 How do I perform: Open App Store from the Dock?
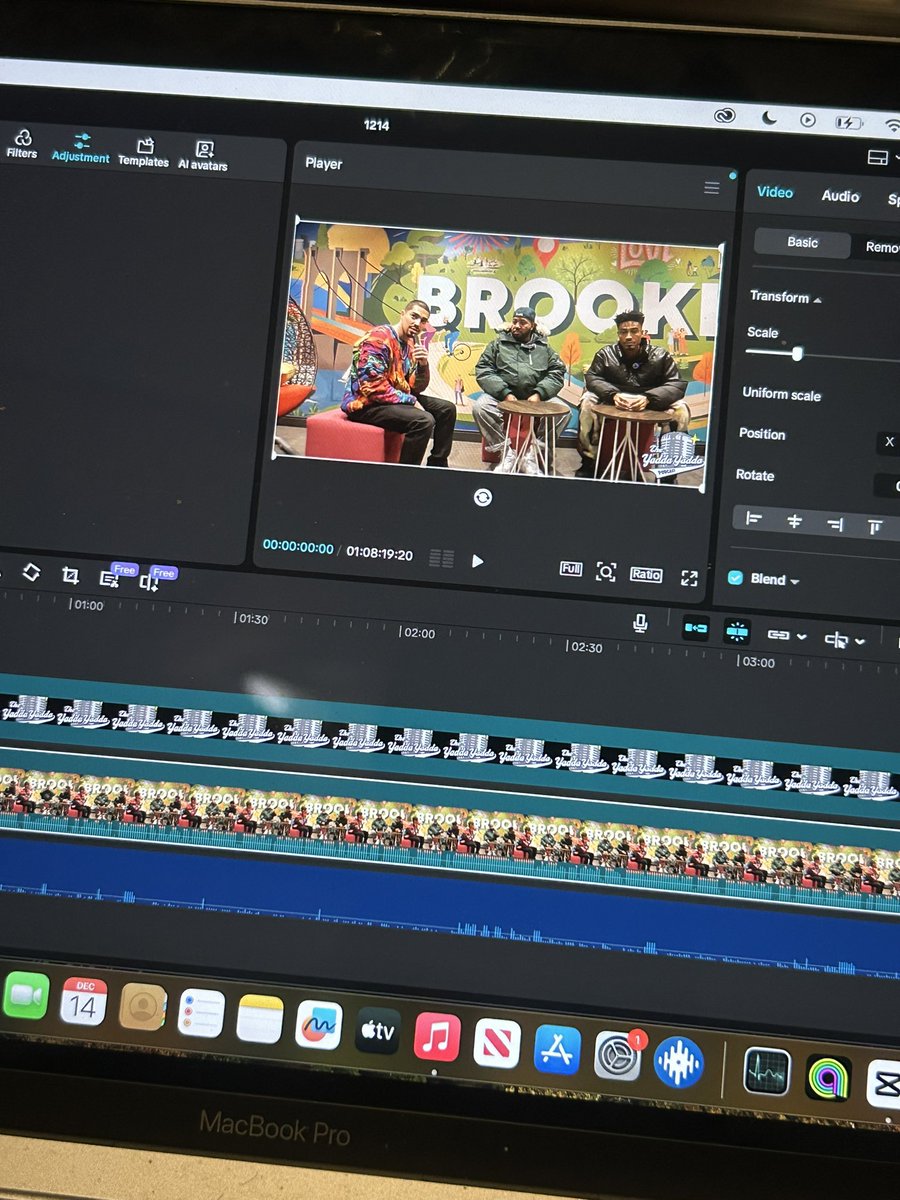tap(557, 1050)
